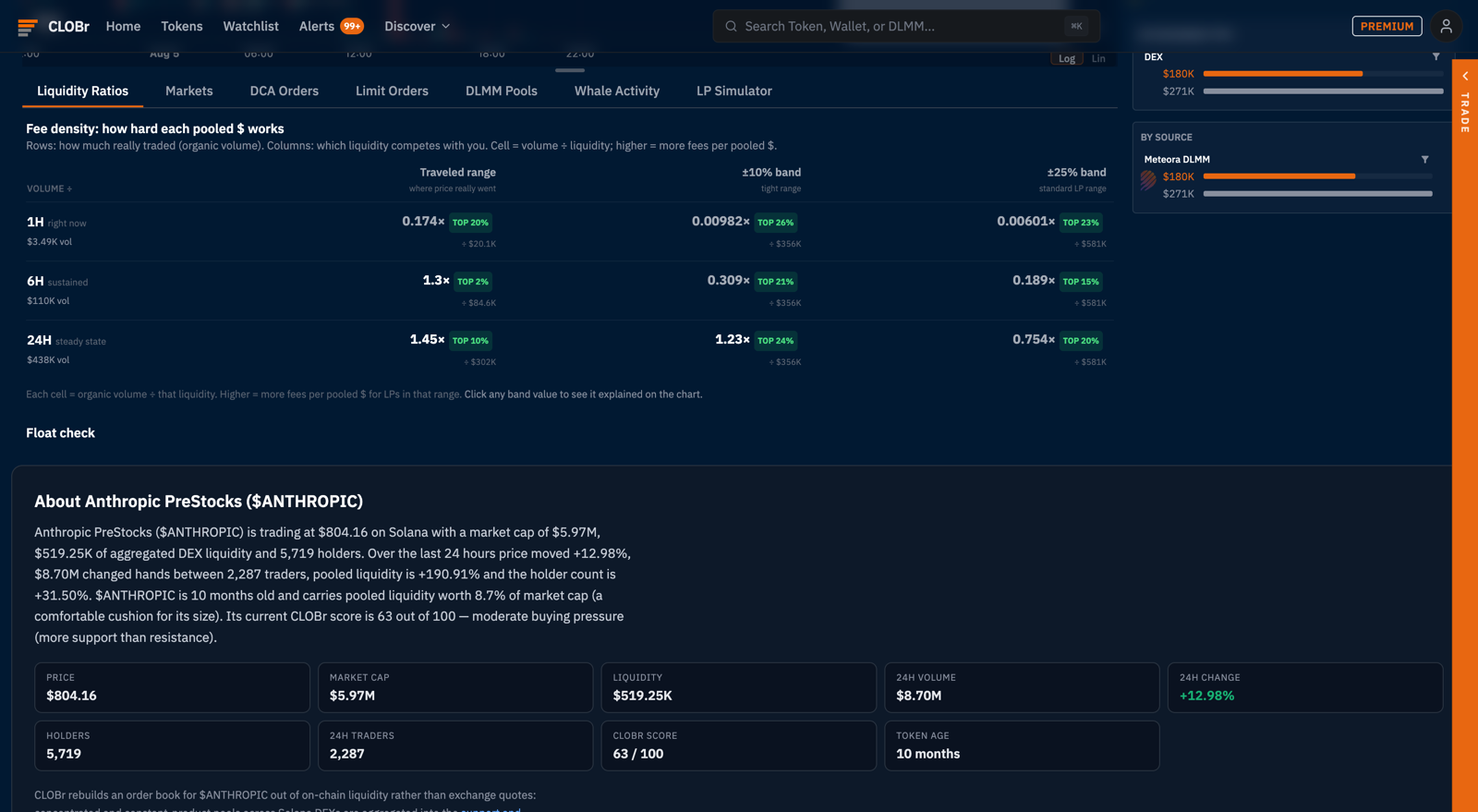Click the ±10% band column header
The image size is (1478, 812).
click(771, 173)
